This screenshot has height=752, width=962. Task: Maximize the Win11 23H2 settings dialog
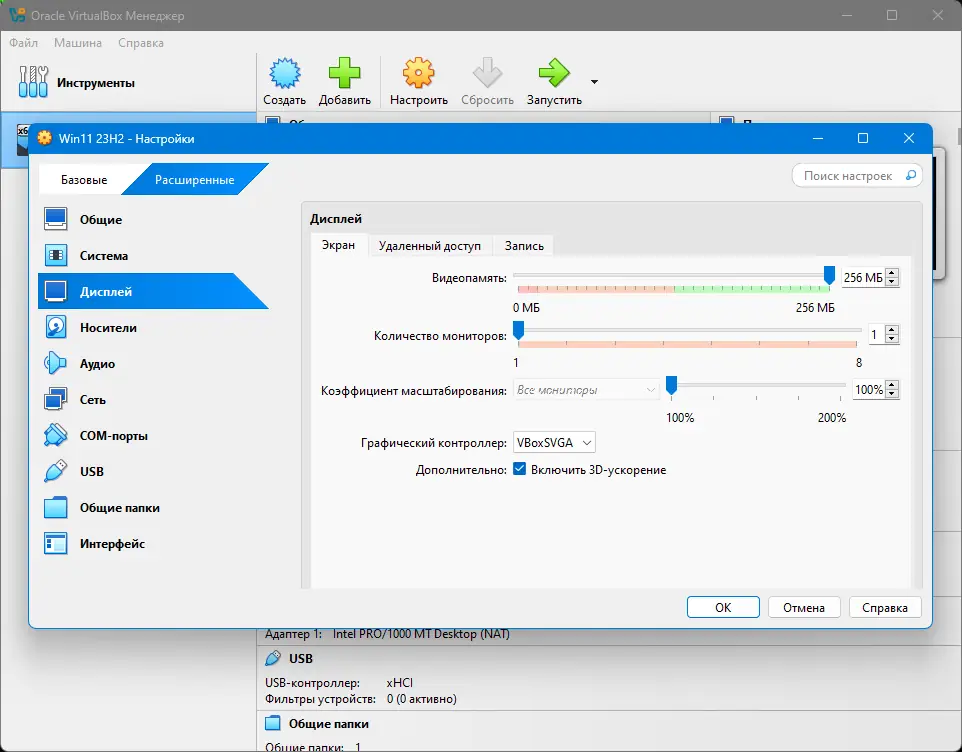[x=863, y=138]
